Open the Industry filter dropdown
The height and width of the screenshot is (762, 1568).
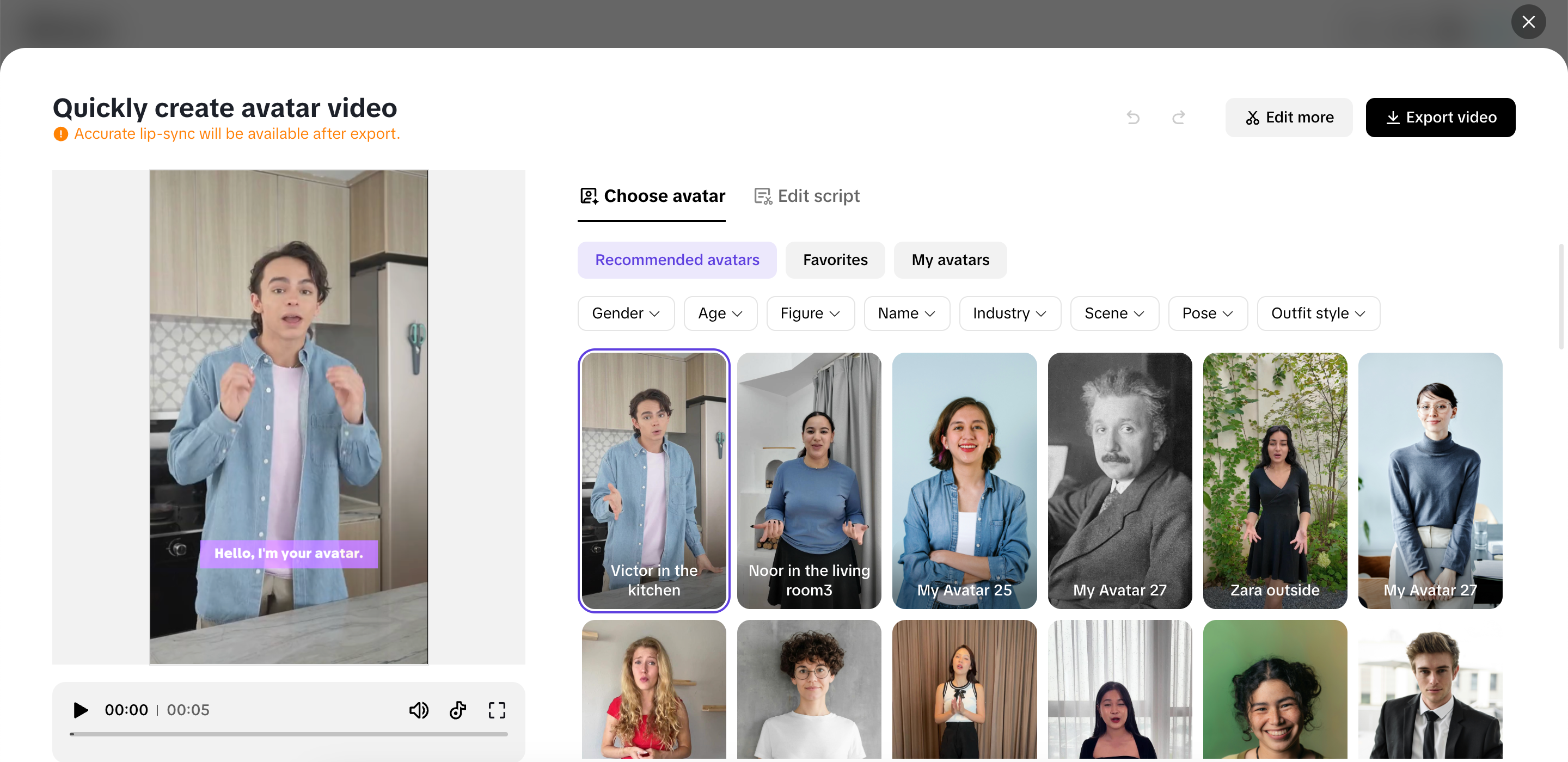coord(1009,313)
